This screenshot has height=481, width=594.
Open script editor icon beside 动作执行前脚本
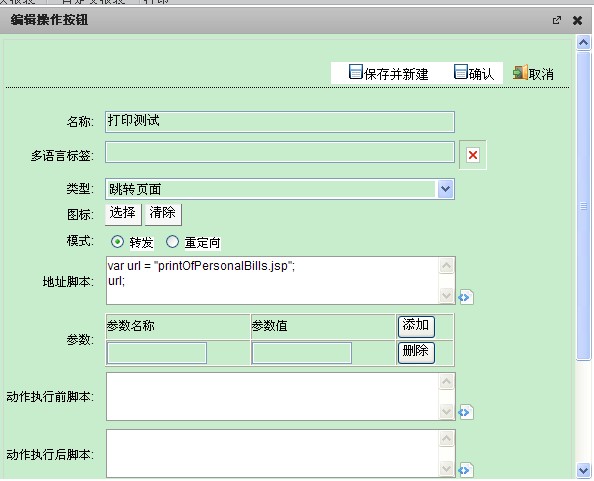(465, 412)
